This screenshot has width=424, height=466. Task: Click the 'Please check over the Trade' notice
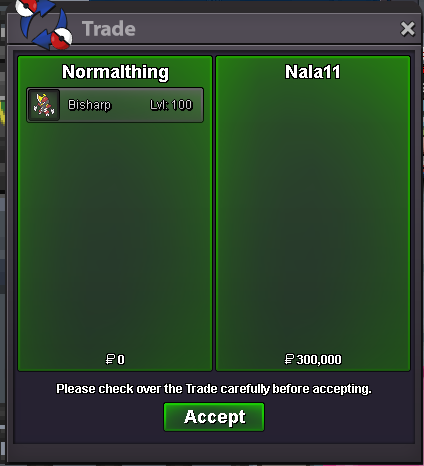[x=214, y=389]
